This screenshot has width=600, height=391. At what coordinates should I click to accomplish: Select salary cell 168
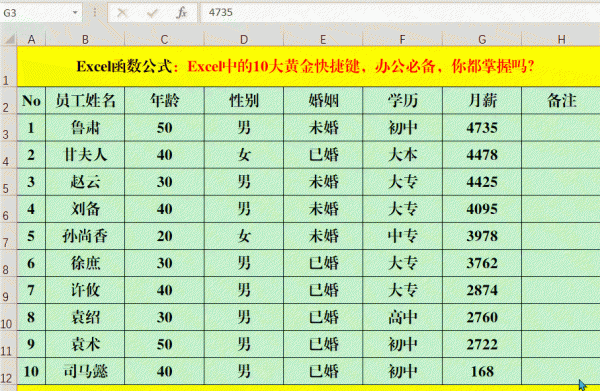tap(482, 371)
